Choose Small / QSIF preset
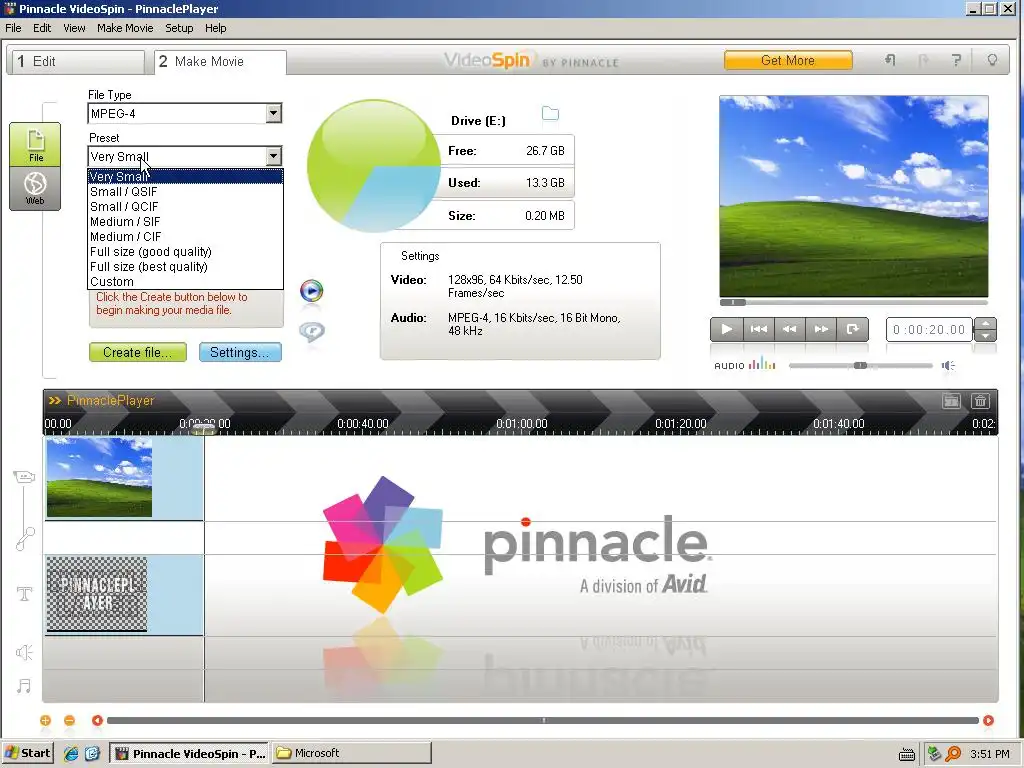1024x768 pixels. pos(185,191)
